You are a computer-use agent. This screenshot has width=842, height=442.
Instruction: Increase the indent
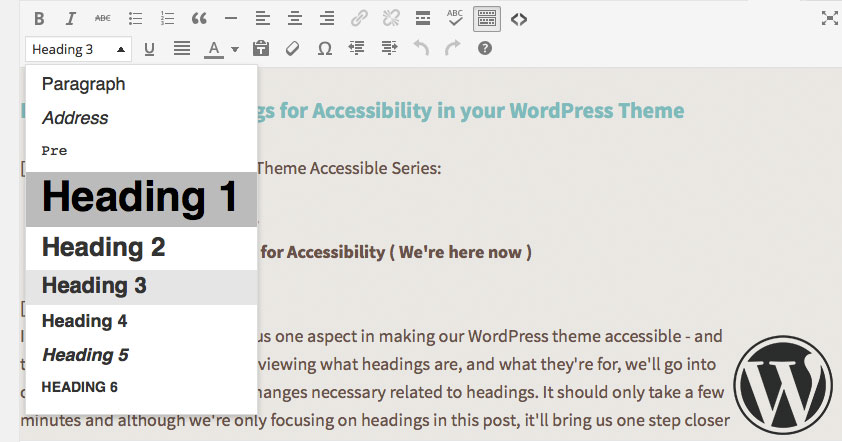pos(389,48)
